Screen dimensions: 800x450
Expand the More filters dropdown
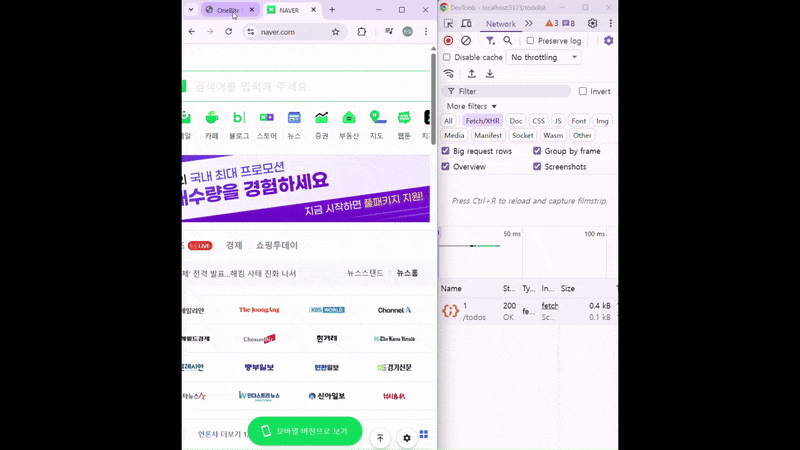[471, 106]
